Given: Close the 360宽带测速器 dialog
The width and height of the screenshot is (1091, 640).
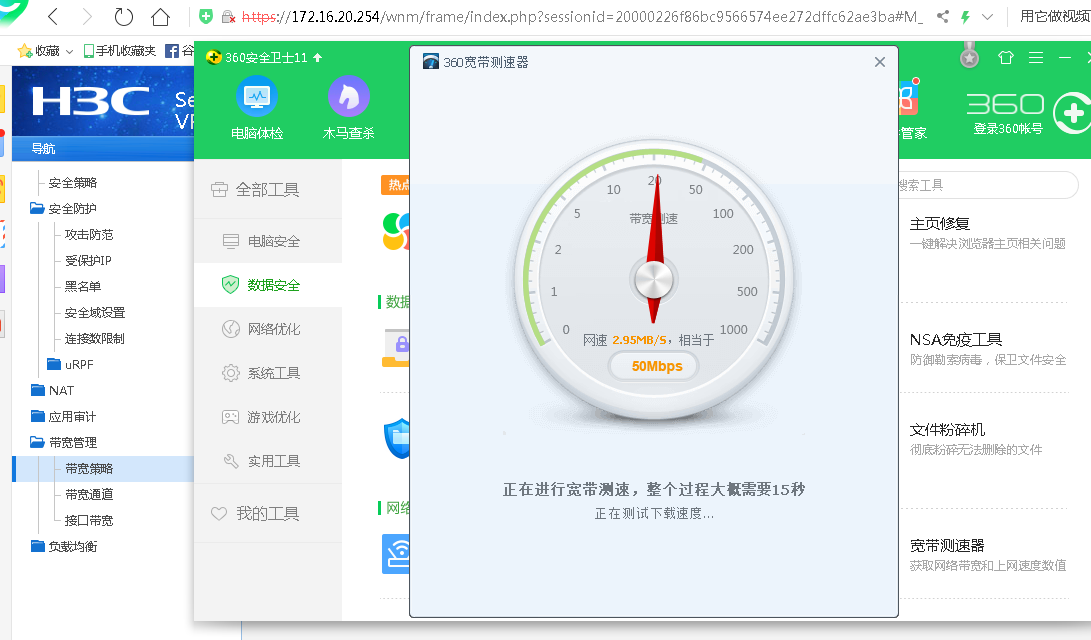Looking at the screenshot, I should (880, 62).
